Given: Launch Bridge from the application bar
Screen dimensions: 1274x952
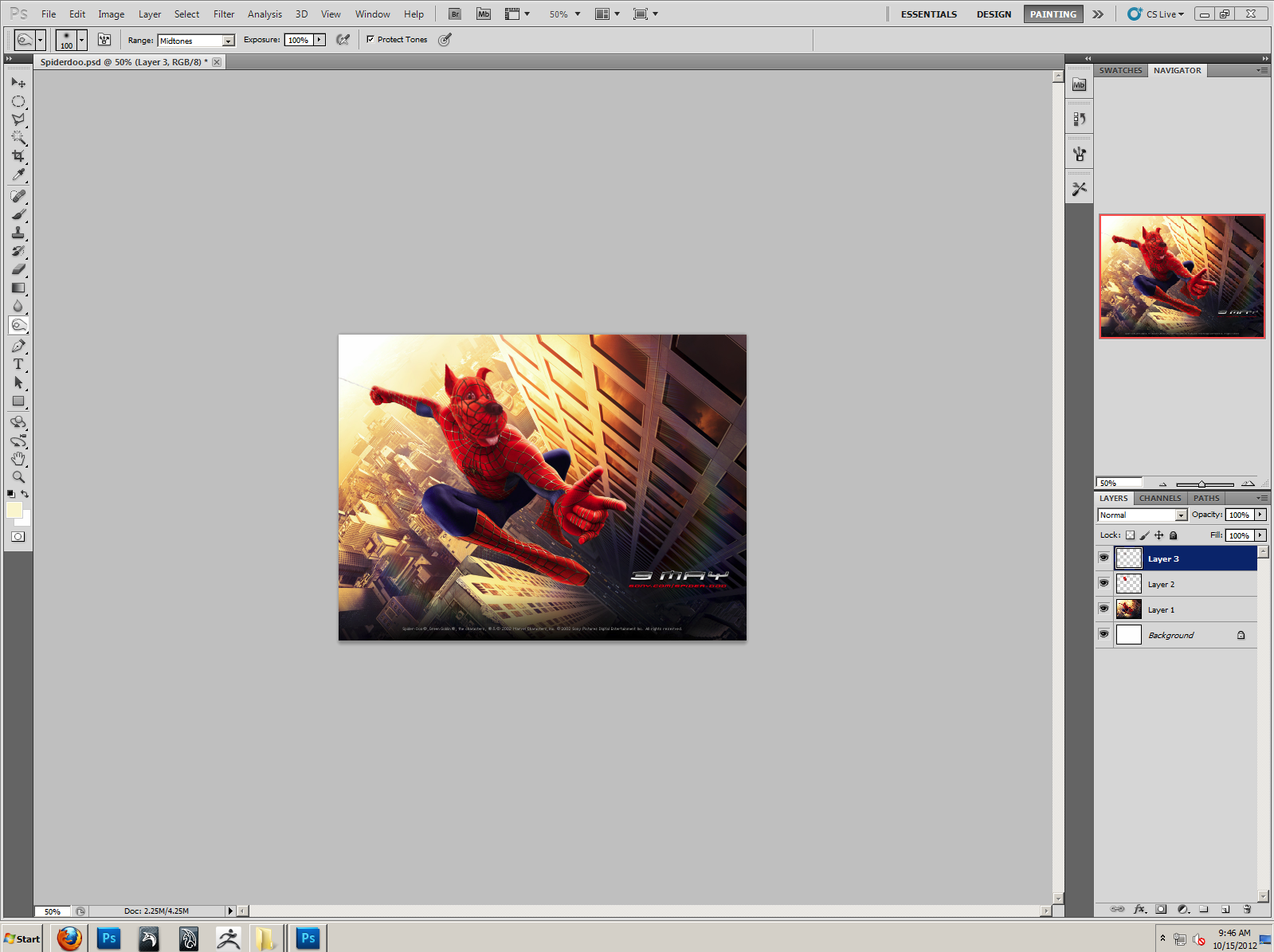Looking at the screenshot, I should click(455, 14).
